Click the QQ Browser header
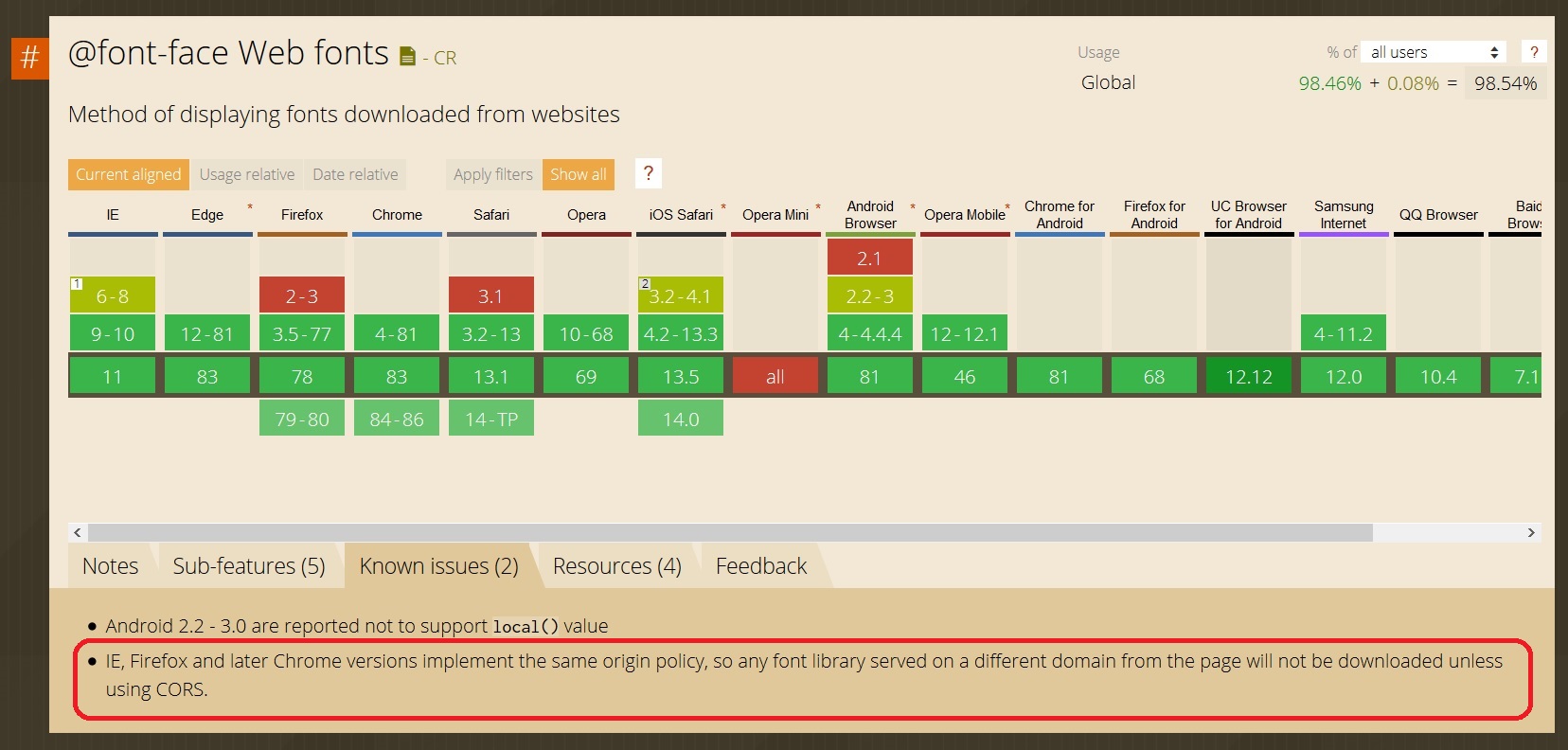 1438,215
